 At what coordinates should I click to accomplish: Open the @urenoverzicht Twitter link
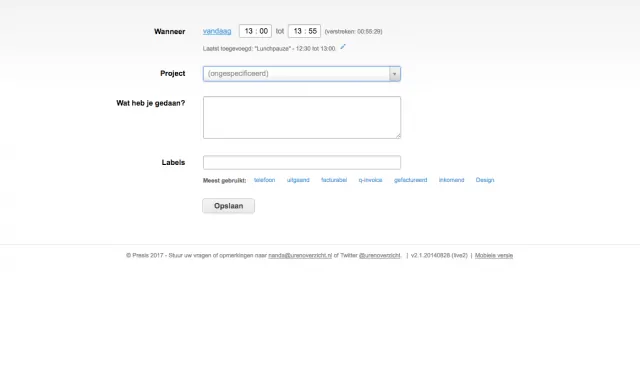coord(380,256)
